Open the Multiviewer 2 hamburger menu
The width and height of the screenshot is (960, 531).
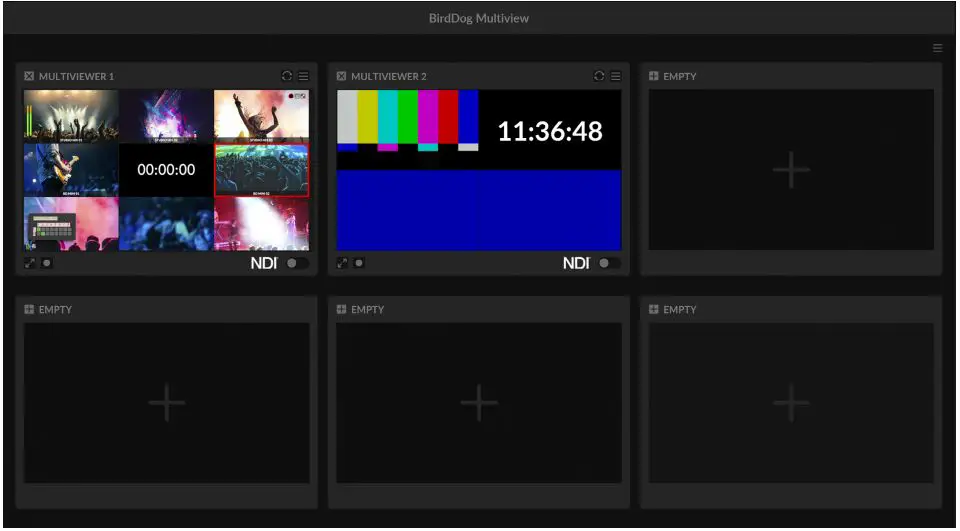pyautogui.click(x=616, y=76)
